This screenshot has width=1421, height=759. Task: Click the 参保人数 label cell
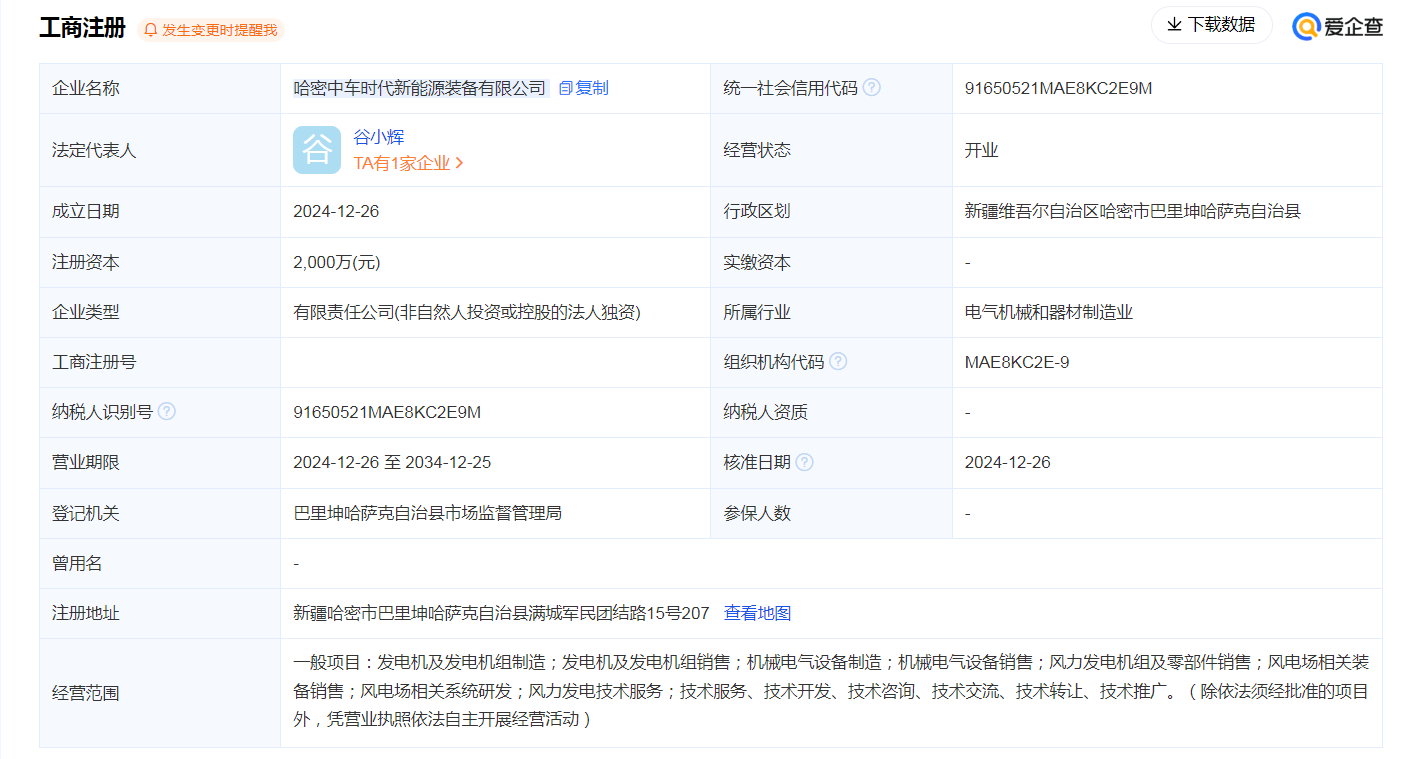[831, 513]
